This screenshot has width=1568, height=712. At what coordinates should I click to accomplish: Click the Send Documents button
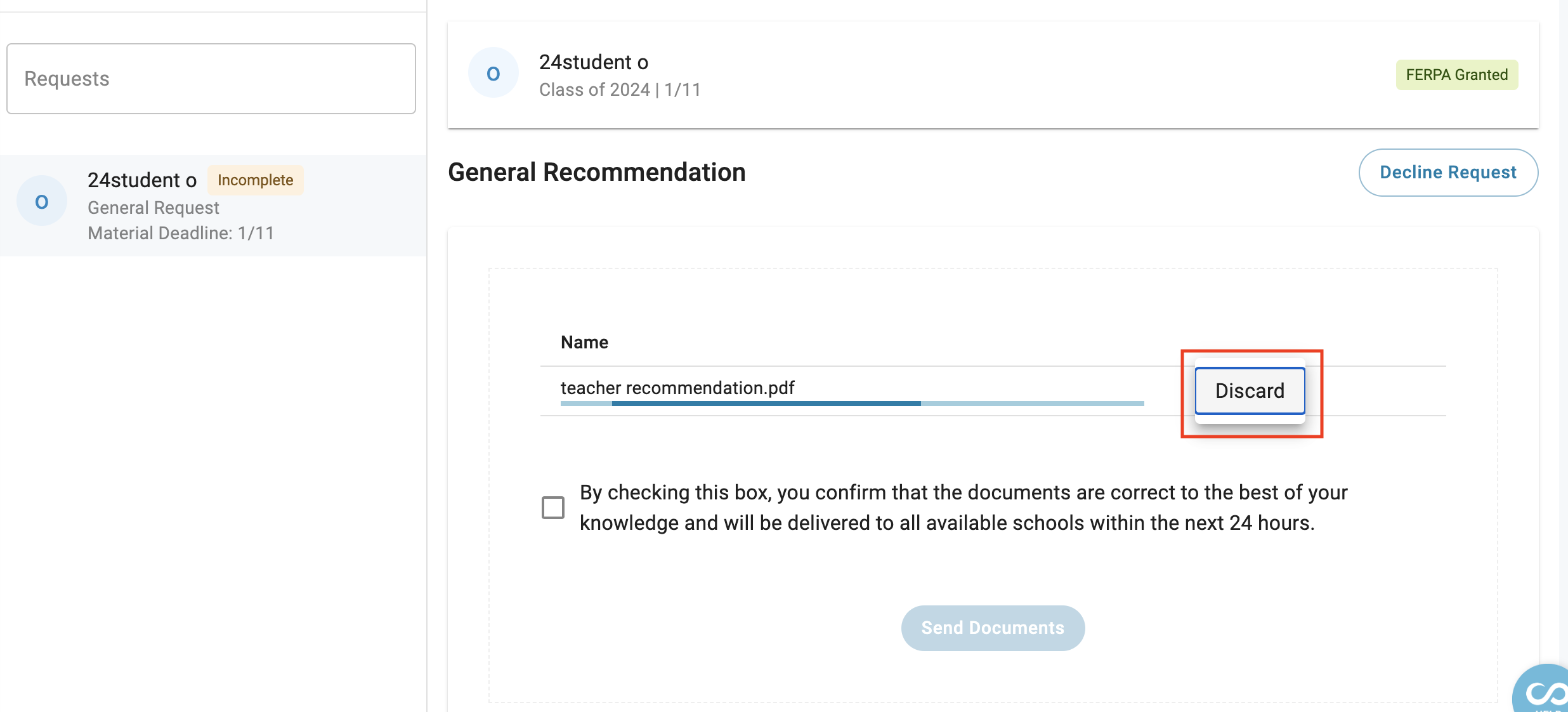tap(993, 628)
